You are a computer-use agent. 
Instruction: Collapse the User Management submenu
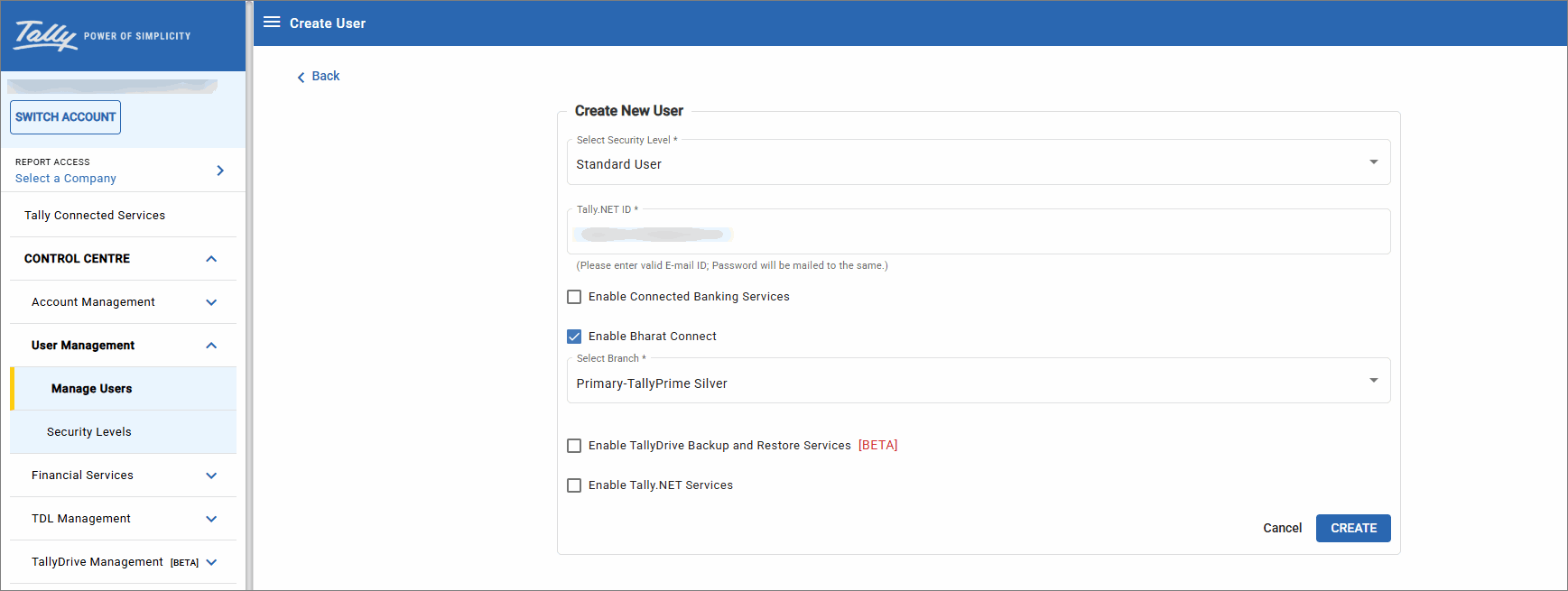pyautogui.click(x=211, y=346)
